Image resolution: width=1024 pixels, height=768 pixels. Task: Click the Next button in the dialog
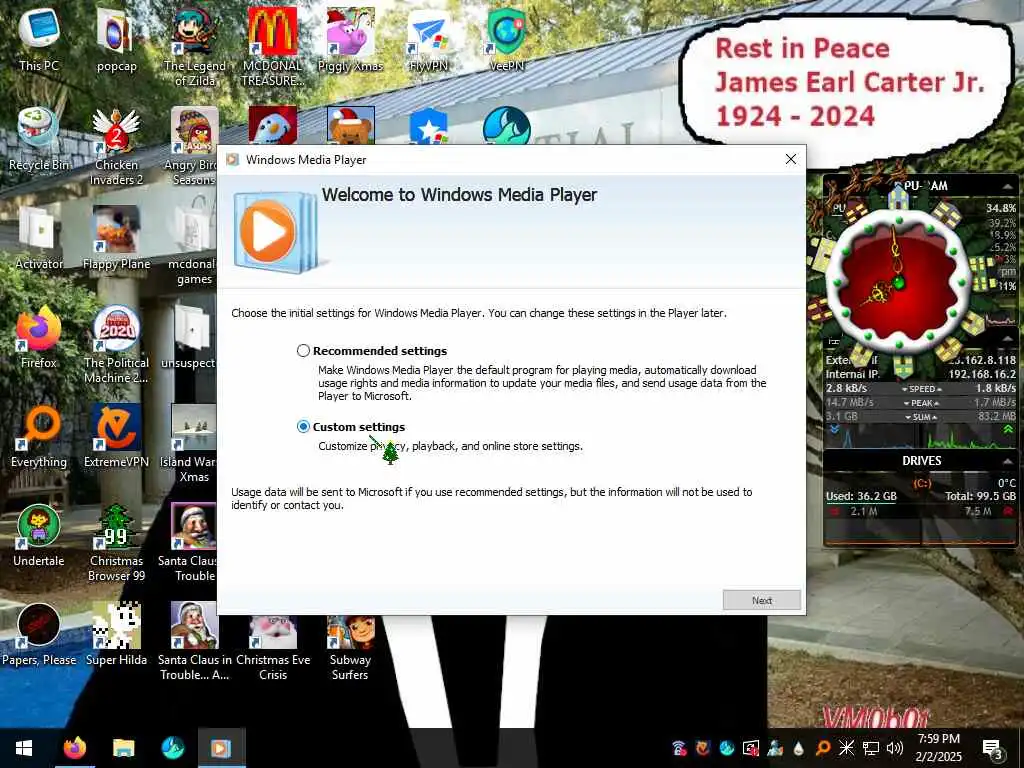[x=761, y=600]
